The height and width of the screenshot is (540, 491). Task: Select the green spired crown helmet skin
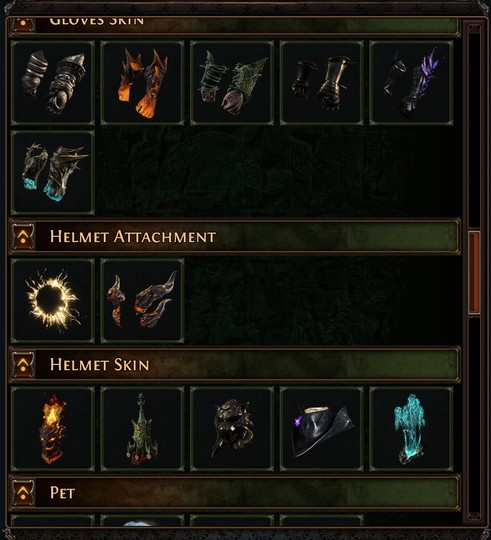pos(142,429)
